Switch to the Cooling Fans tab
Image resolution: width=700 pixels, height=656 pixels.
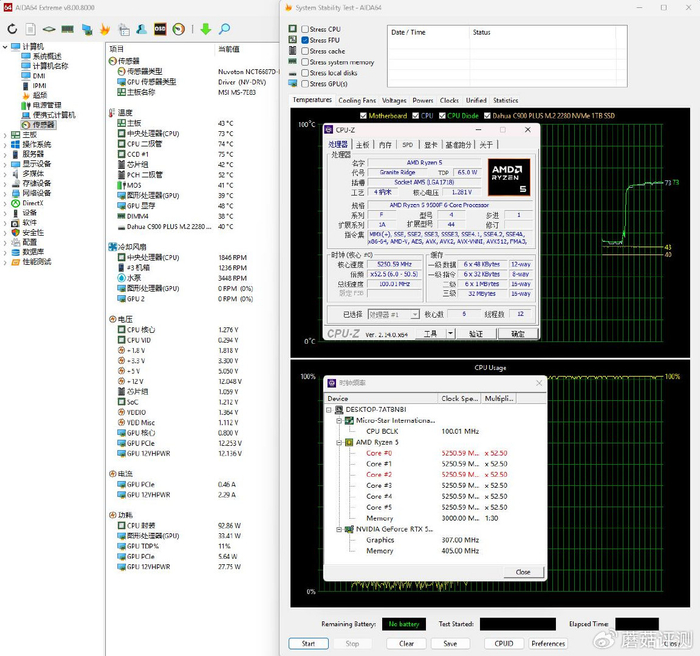pyautogui.click(x=357, y=100)
